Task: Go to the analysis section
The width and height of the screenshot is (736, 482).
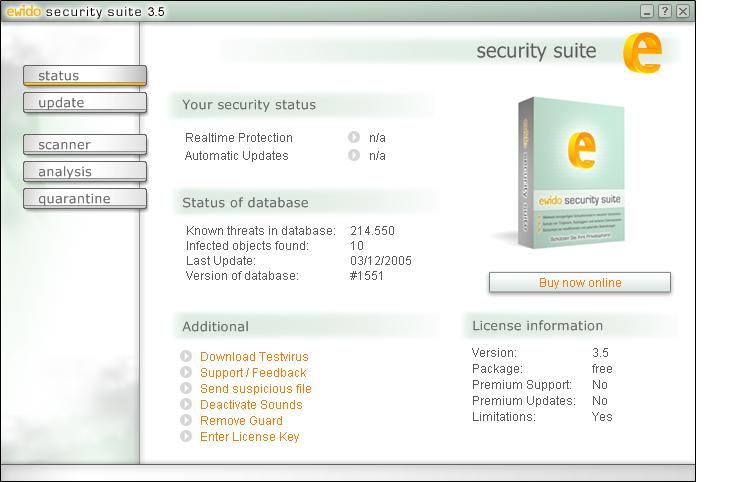Action: 85,172
